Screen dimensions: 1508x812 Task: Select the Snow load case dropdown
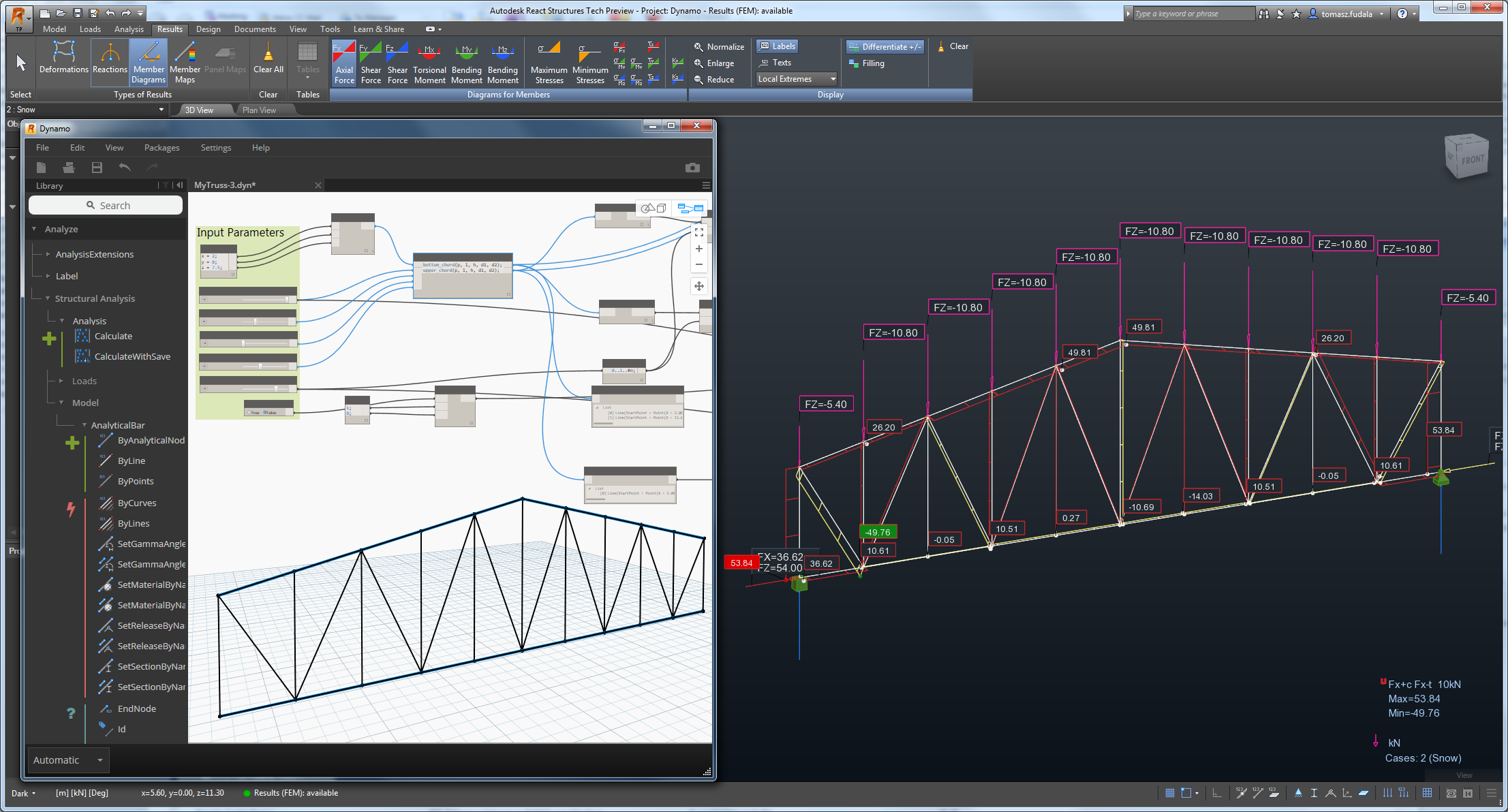point(85,110)
